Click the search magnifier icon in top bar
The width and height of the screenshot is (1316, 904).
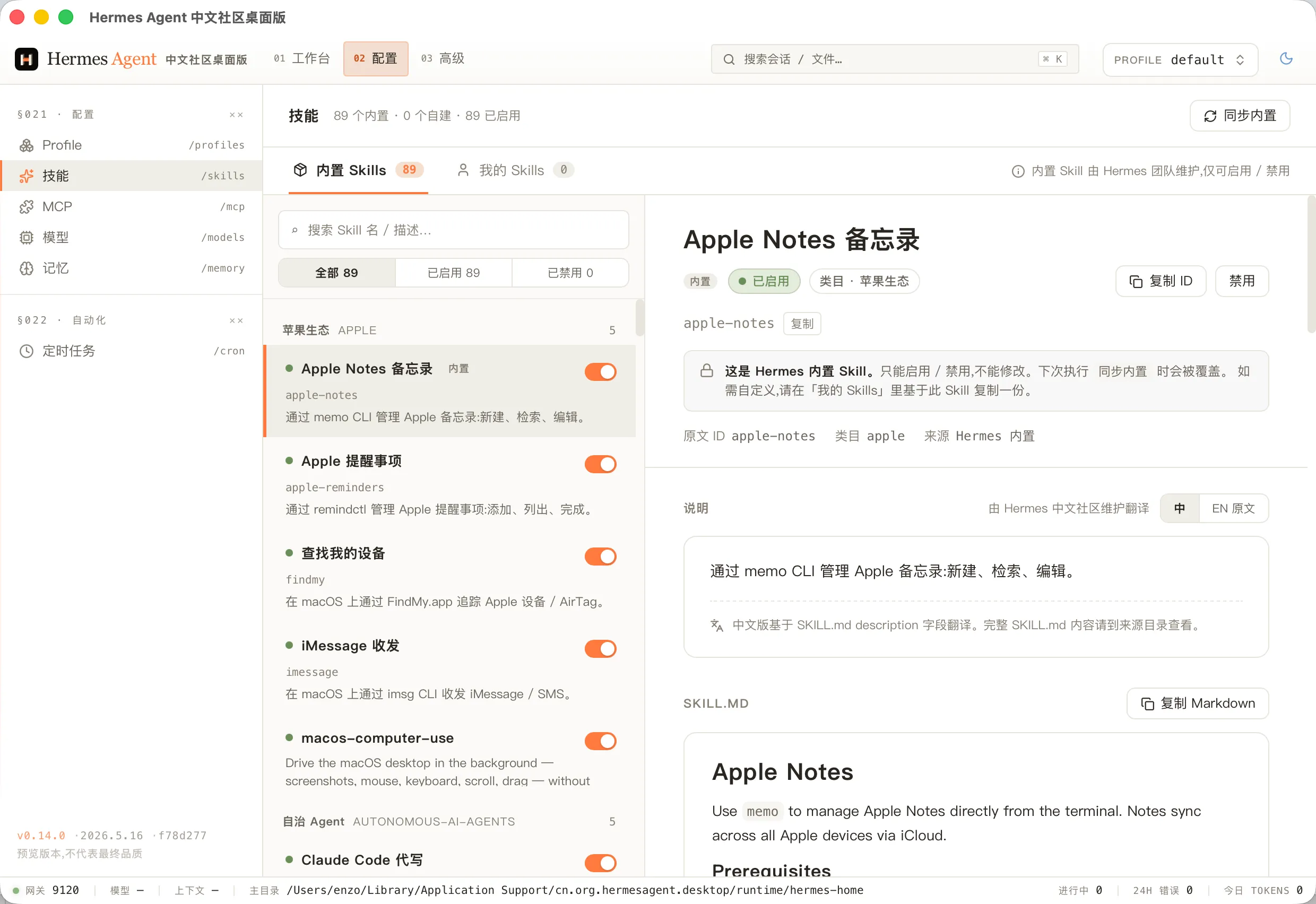coord(729,59)
